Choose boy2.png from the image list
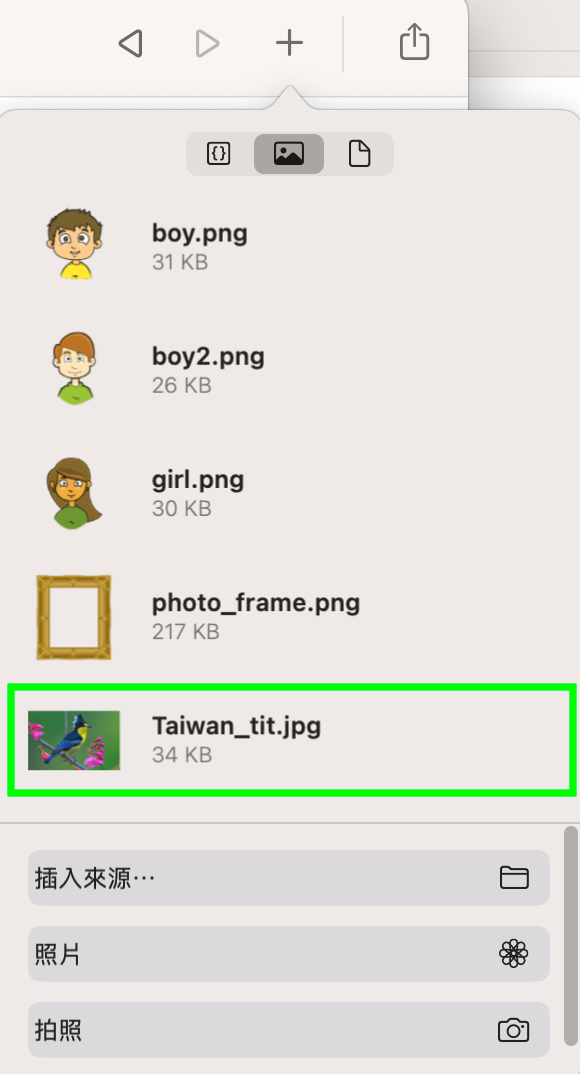Image resolution: width=580 pixels, height=1074 pixels. pyautogui.click(x=290, y=369)
